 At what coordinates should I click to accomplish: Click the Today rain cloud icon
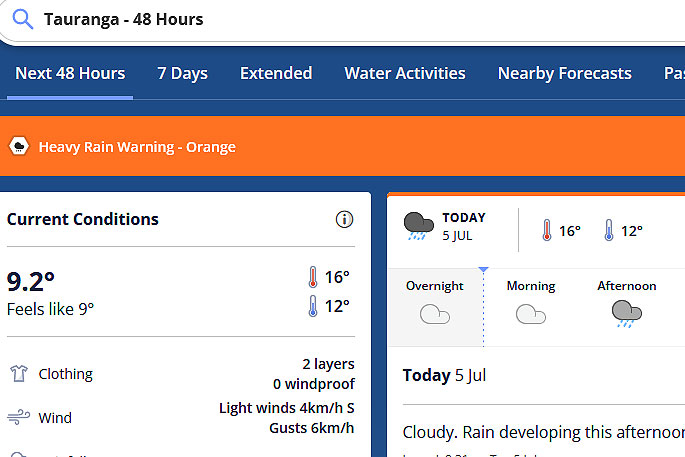tap(419, 226)
